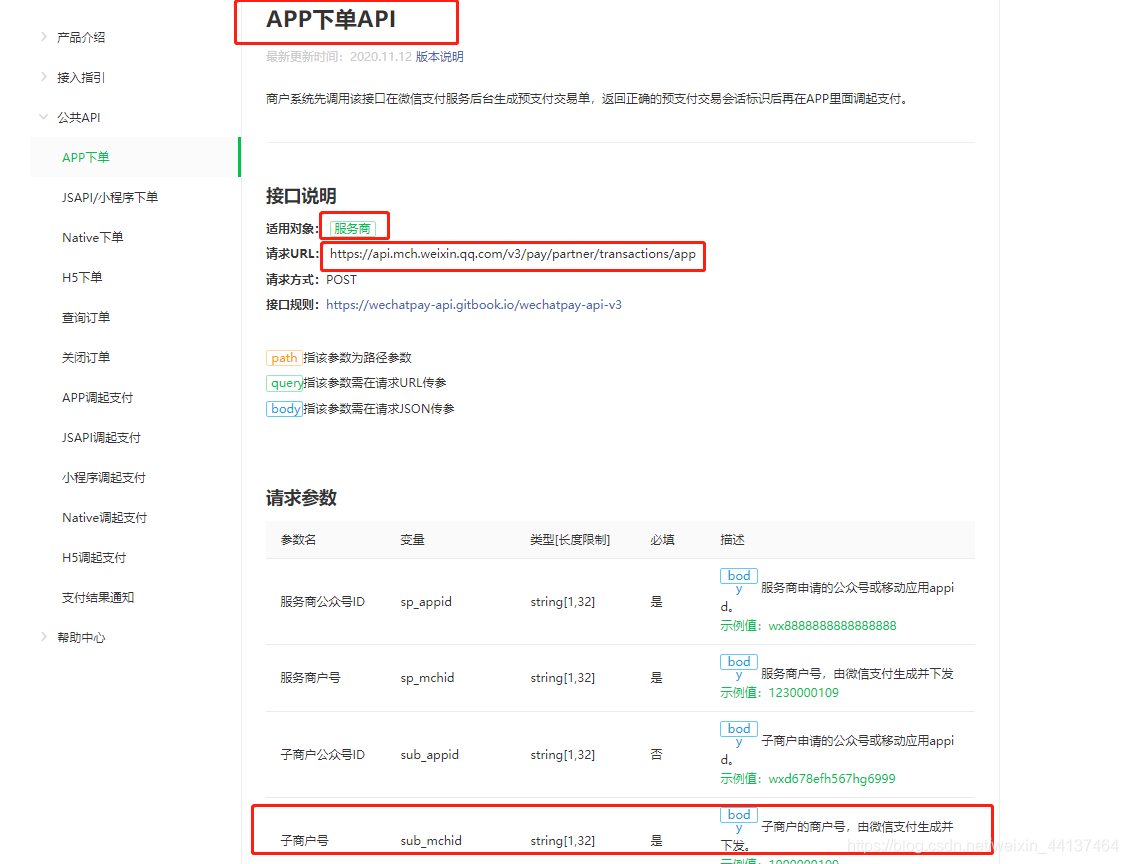Expand the 帮助中心 section chevron

(x=43, y=637)
